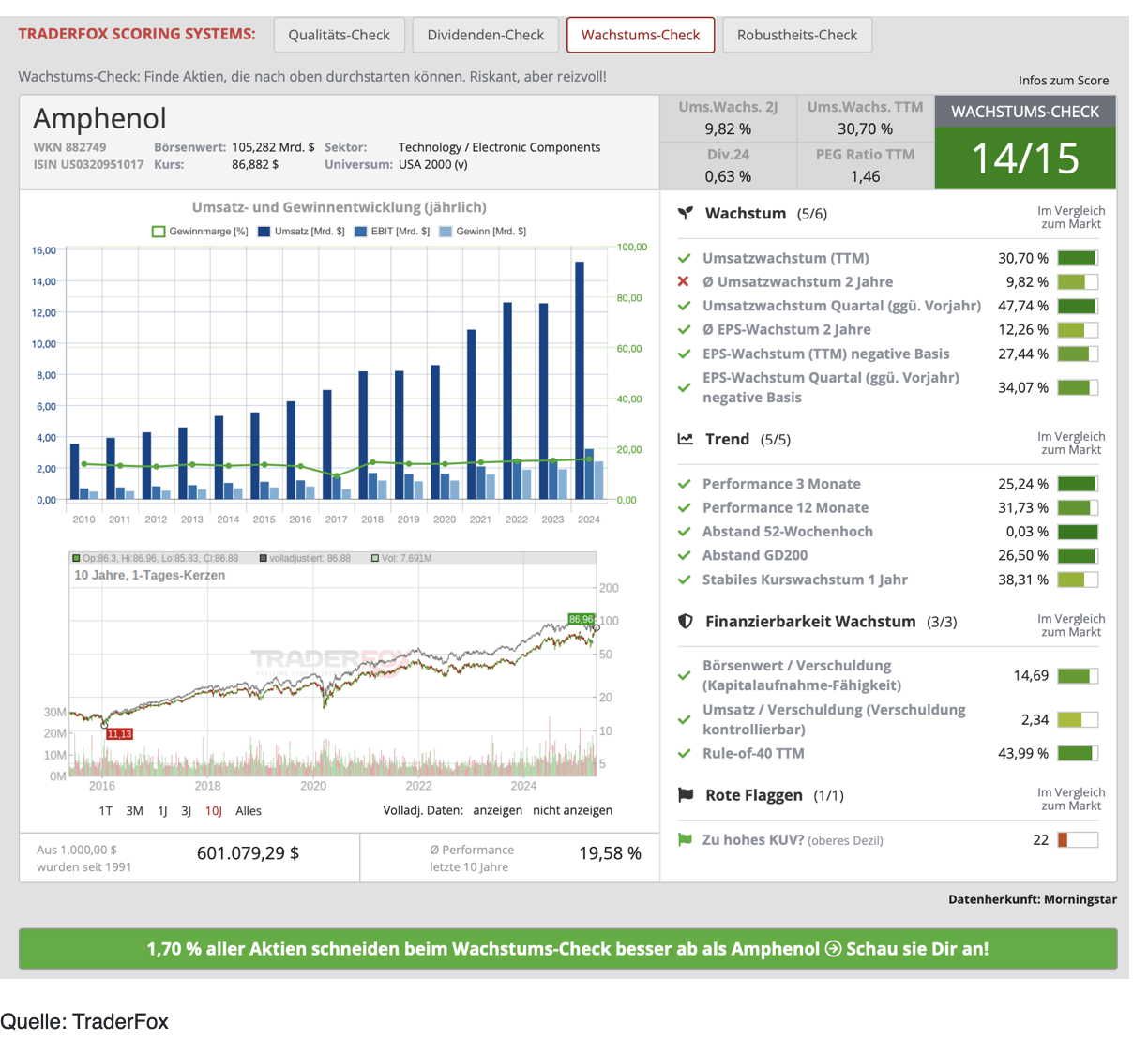Click the Technology / Electronic Components sector

(499, 147)
